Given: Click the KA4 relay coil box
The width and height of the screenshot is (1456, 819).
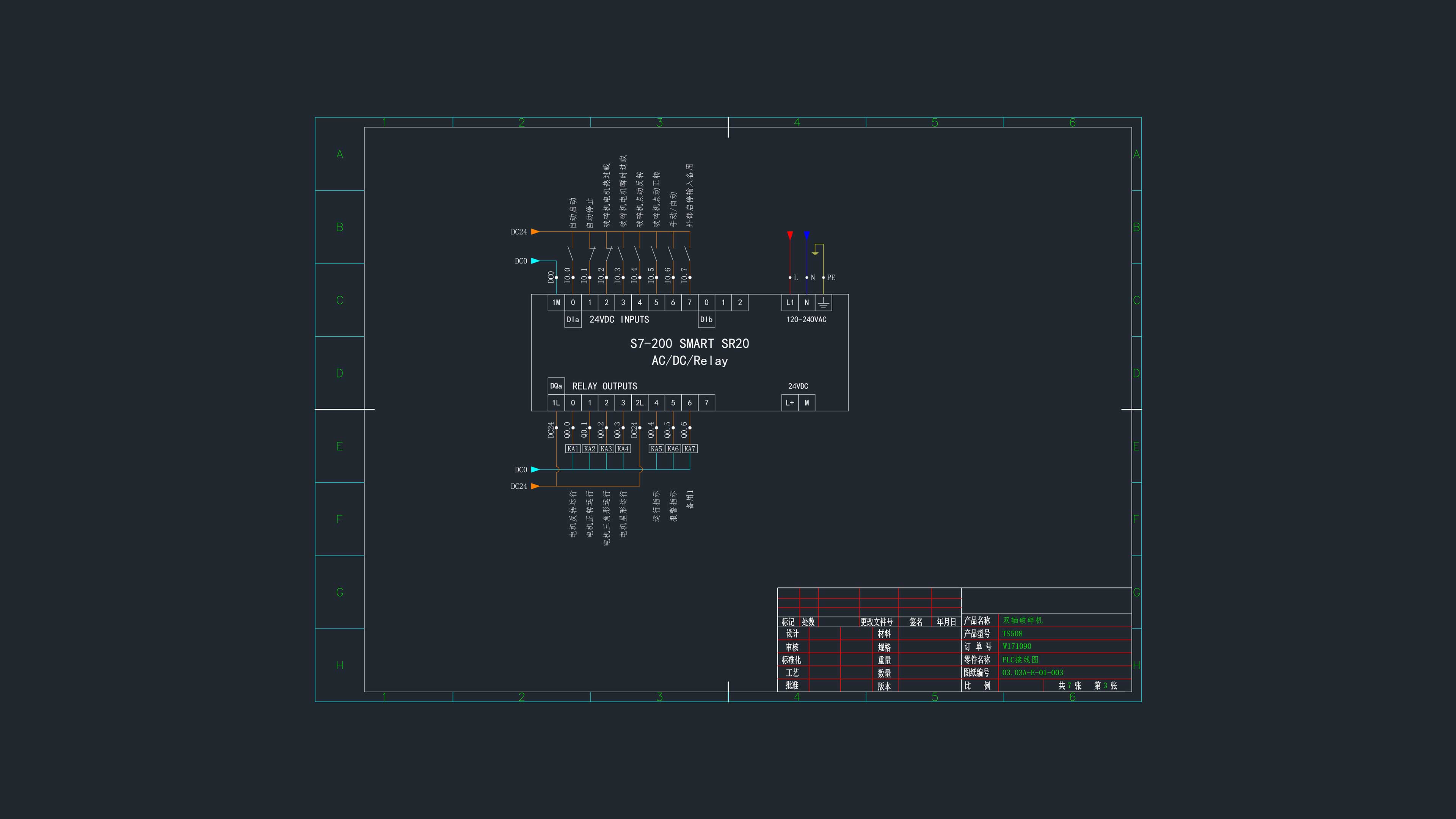Looking at the screenshot, I should pos(623,449).
